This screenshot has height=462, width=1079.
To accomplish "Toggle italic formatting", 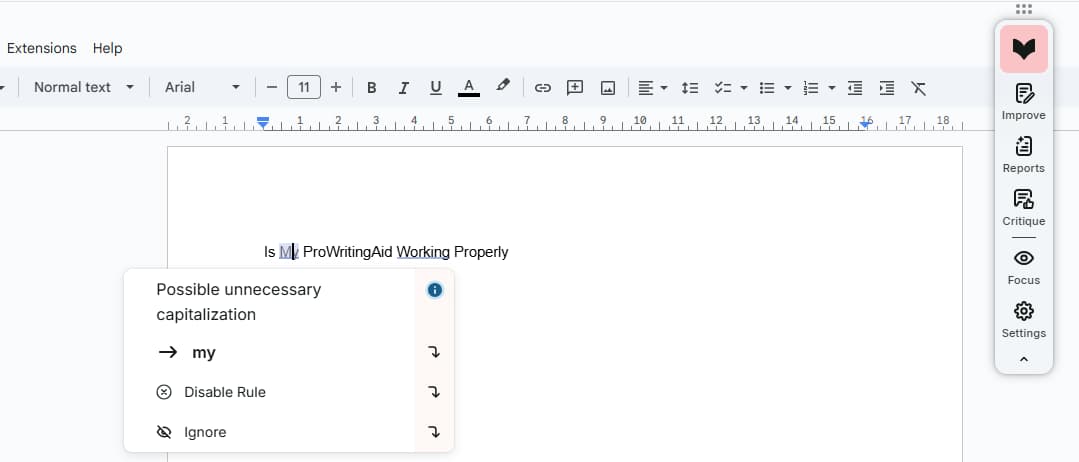I will pos(404,87).
